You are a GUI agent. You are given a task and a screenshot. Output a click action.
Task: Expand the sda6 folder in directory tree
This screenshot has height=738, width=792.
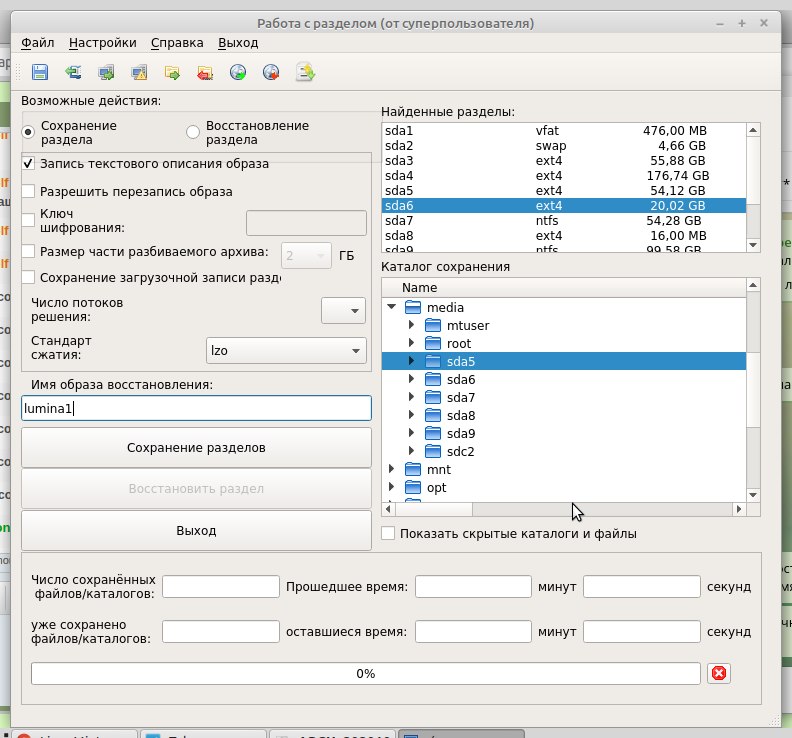(x=412, y=380)
